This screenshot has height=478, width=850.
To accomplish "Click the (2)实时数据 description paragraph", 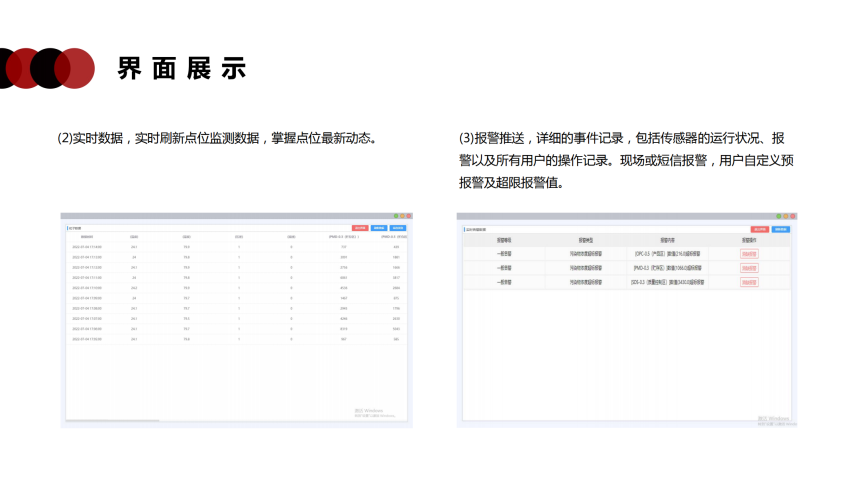I will point(218,138).
